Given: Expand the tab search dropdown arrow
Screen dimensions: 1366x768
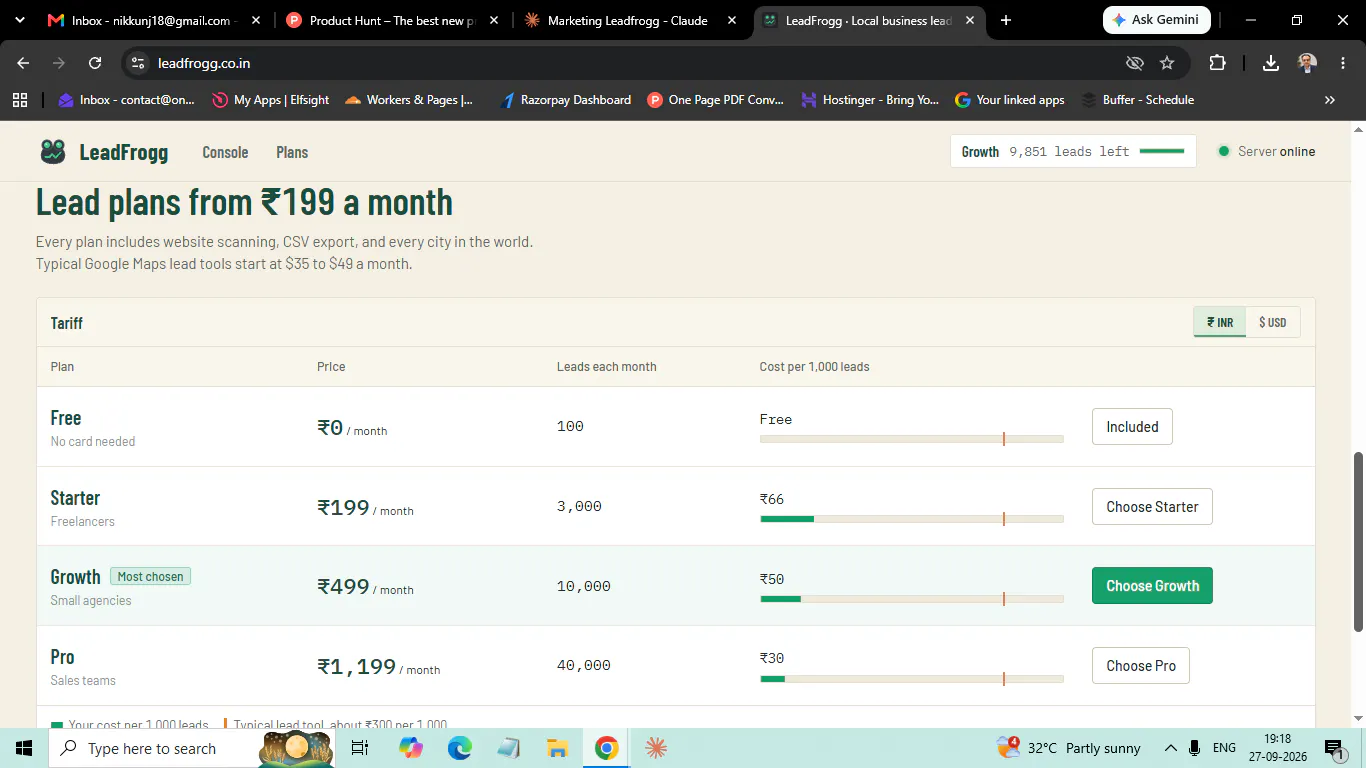Looking at the screenshot, I should click(x=19, y=20).
